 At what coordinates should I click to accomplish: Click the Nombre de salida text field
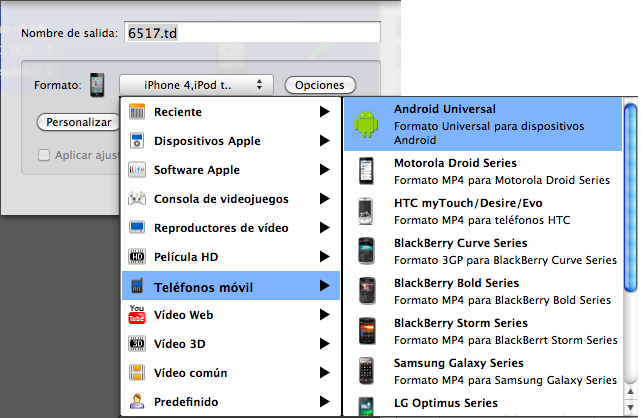pyautogui.click(x=252, y=33)
